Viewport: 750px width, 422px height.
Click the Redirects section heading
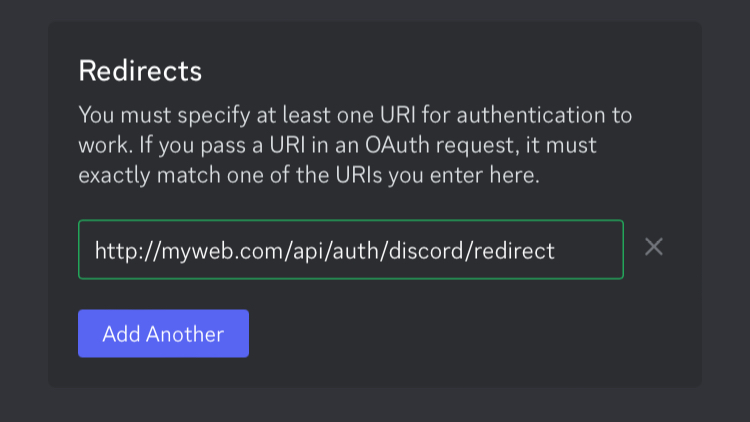pos(140,72)
